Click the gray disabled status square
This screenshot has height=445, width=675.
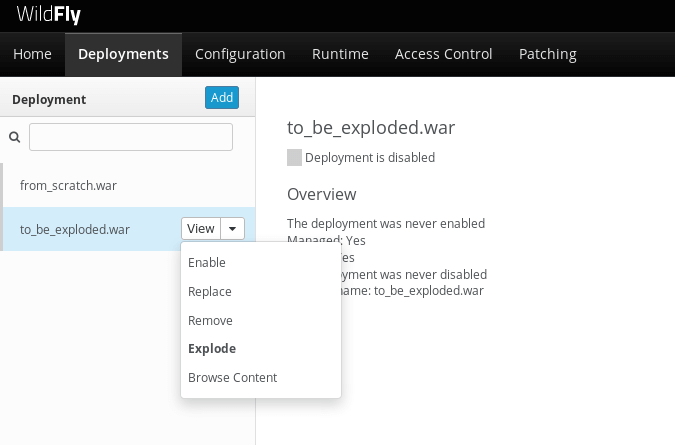(x=294, y=158)
